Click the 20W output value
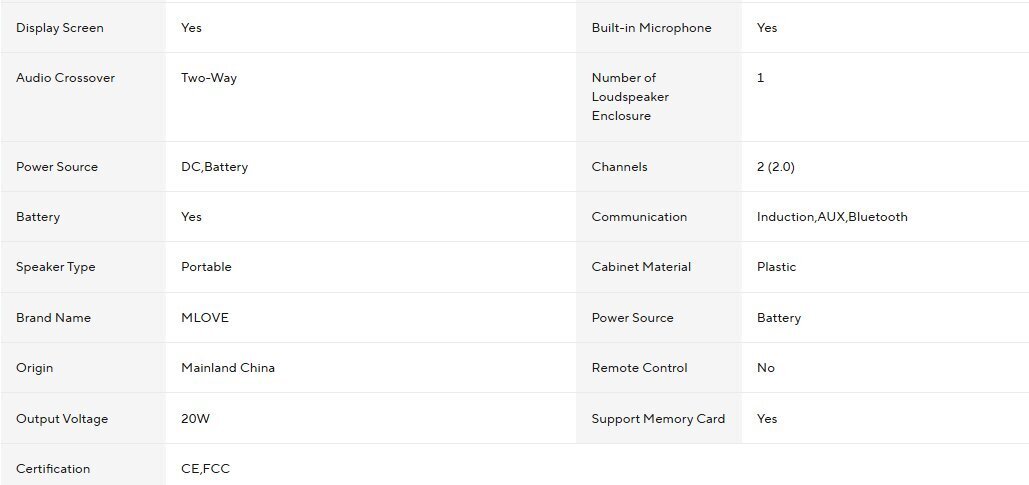Viewport: 1029px width, 485px height. click(196, 419)
